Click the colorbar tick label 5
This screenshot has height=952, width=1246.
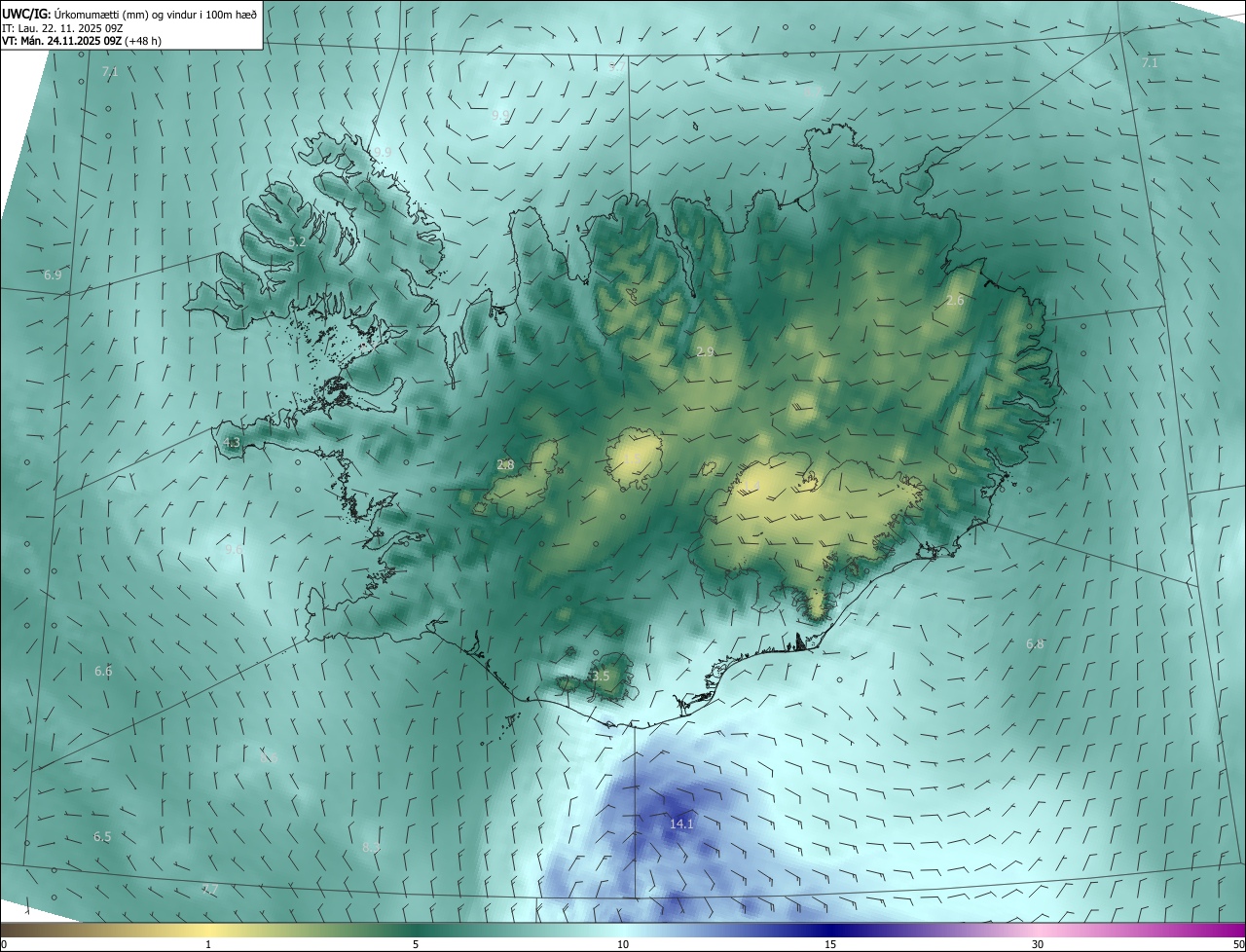416,944
